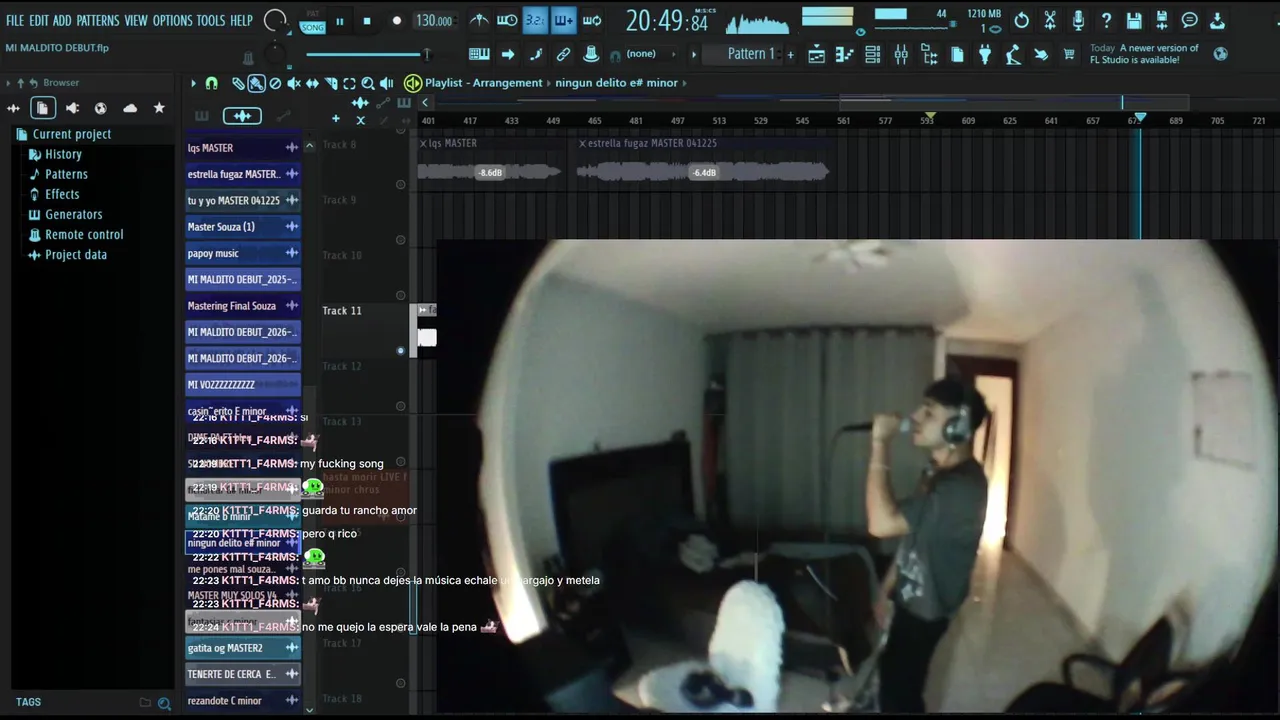Enable typing keyboard to piano
This screenshot has height=720, width=1280.
click(x=479, y=54)
